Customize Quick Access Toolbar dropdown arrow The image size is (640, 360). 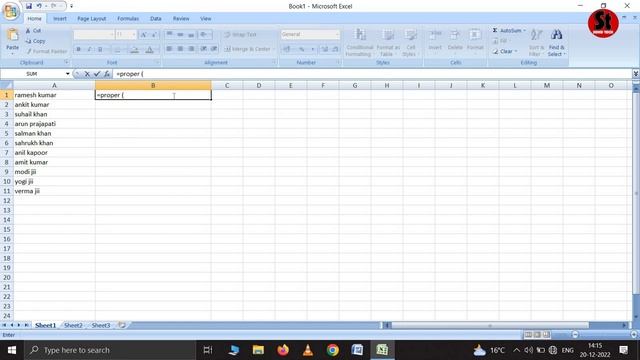pyautogui.click(x=71, y=6)
